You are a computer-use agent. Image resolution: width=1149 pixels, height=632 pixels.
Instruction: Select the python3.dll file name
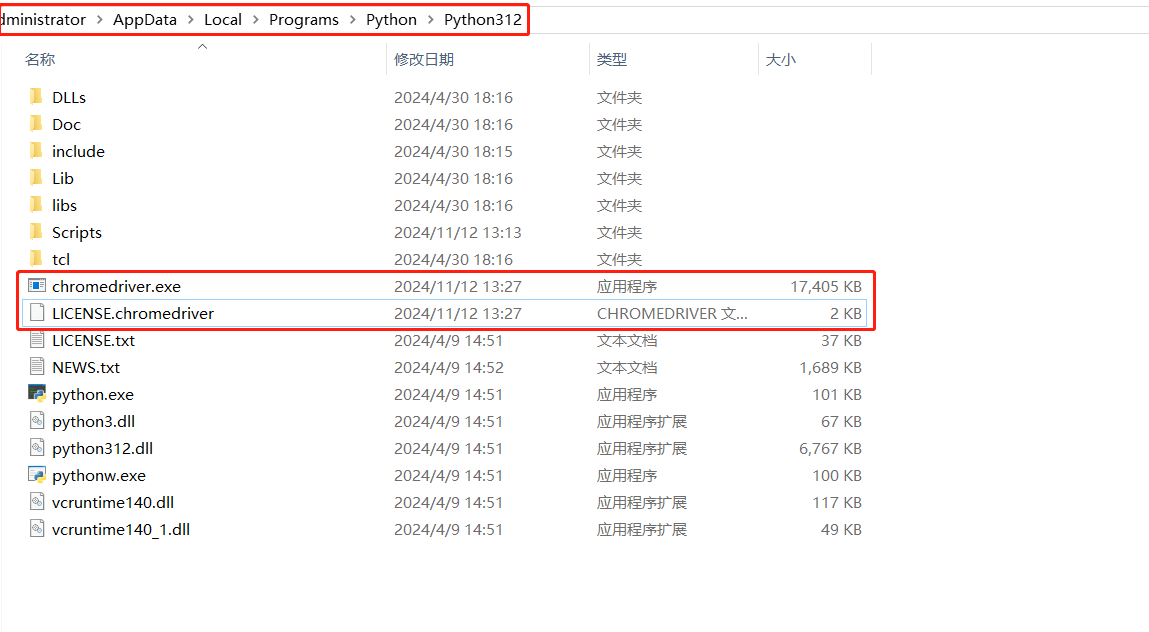93,422
